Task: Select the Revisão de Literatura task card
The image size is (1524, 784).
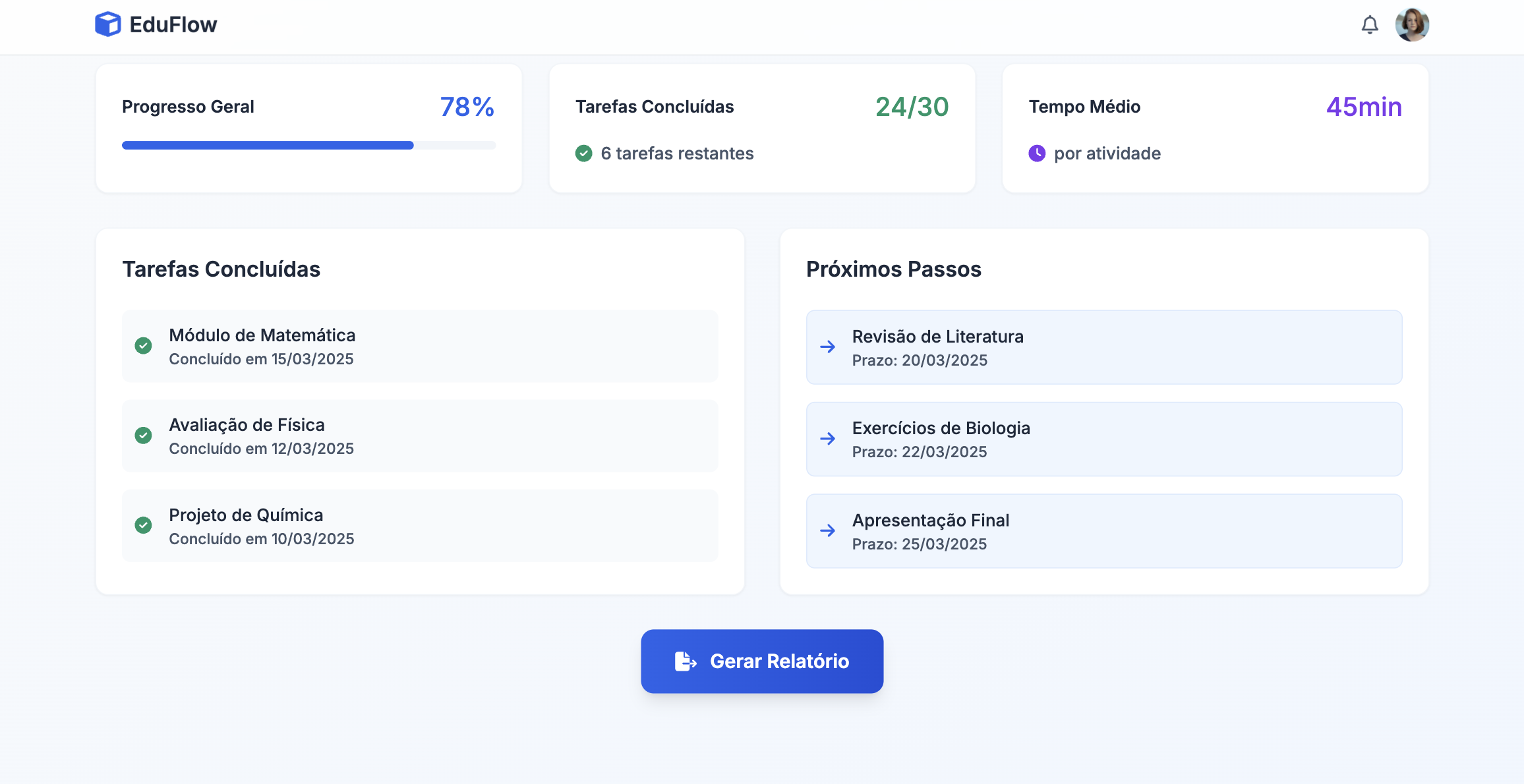Action: (1104, 347)
